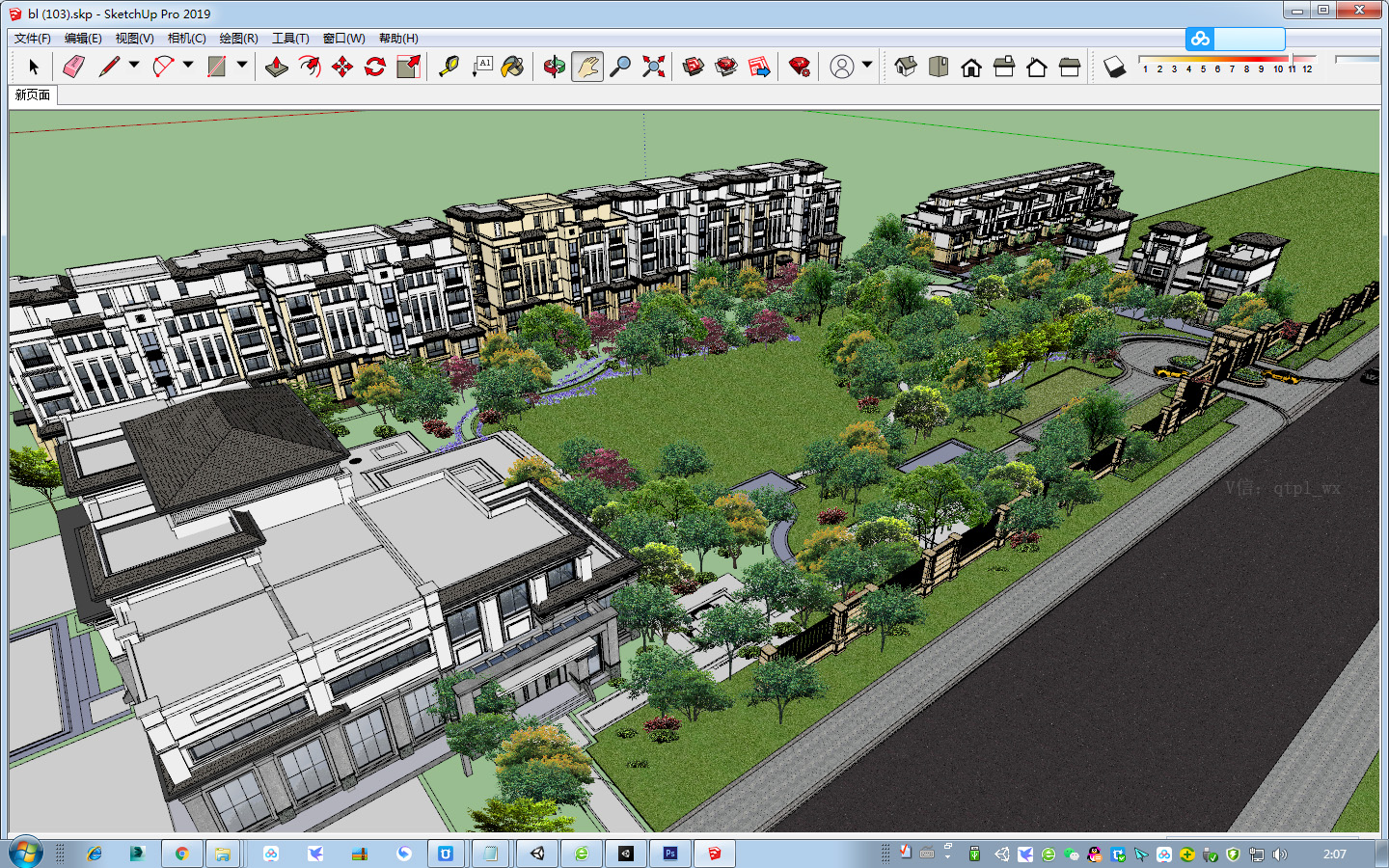Switch to Photoshop on taskbar
This screenshot has height=868, width=1389.
(670, 854)
